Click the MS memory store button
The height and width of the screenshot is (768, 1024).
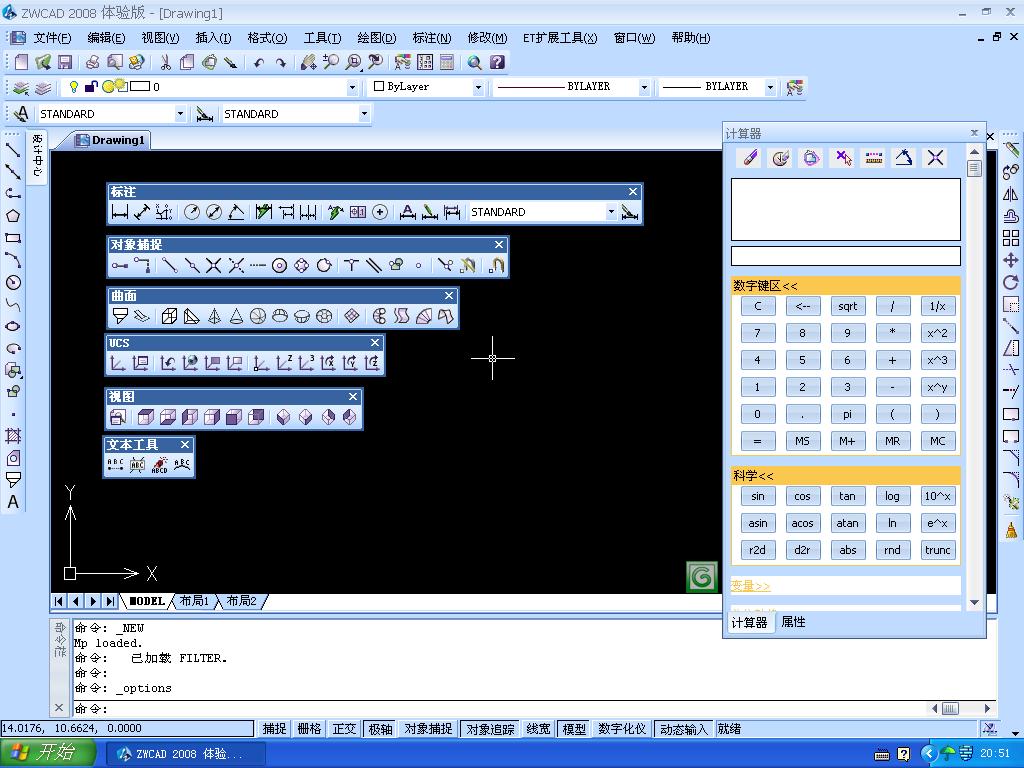[x=803, y=441]
